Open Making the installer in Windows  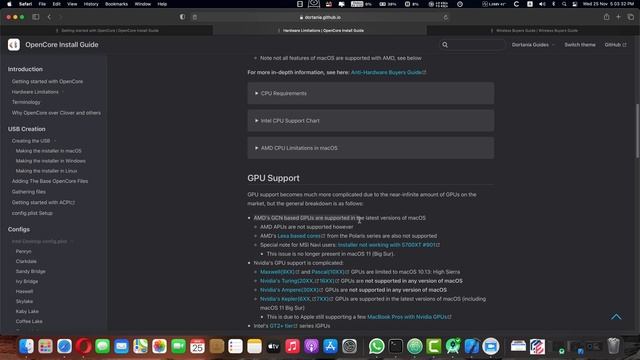point(51,161)
